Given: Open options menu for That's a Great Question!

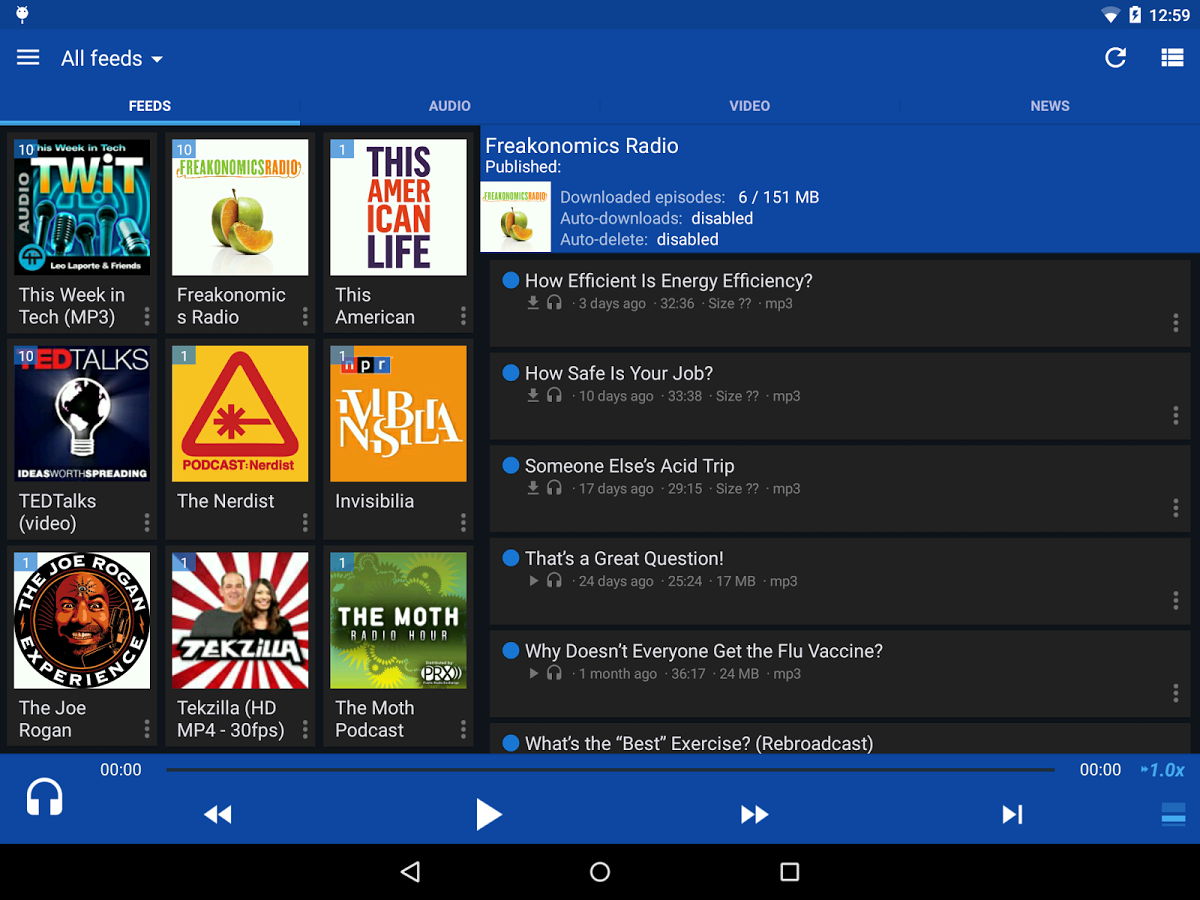Looking at the screenshot, I should (1175, 601).
